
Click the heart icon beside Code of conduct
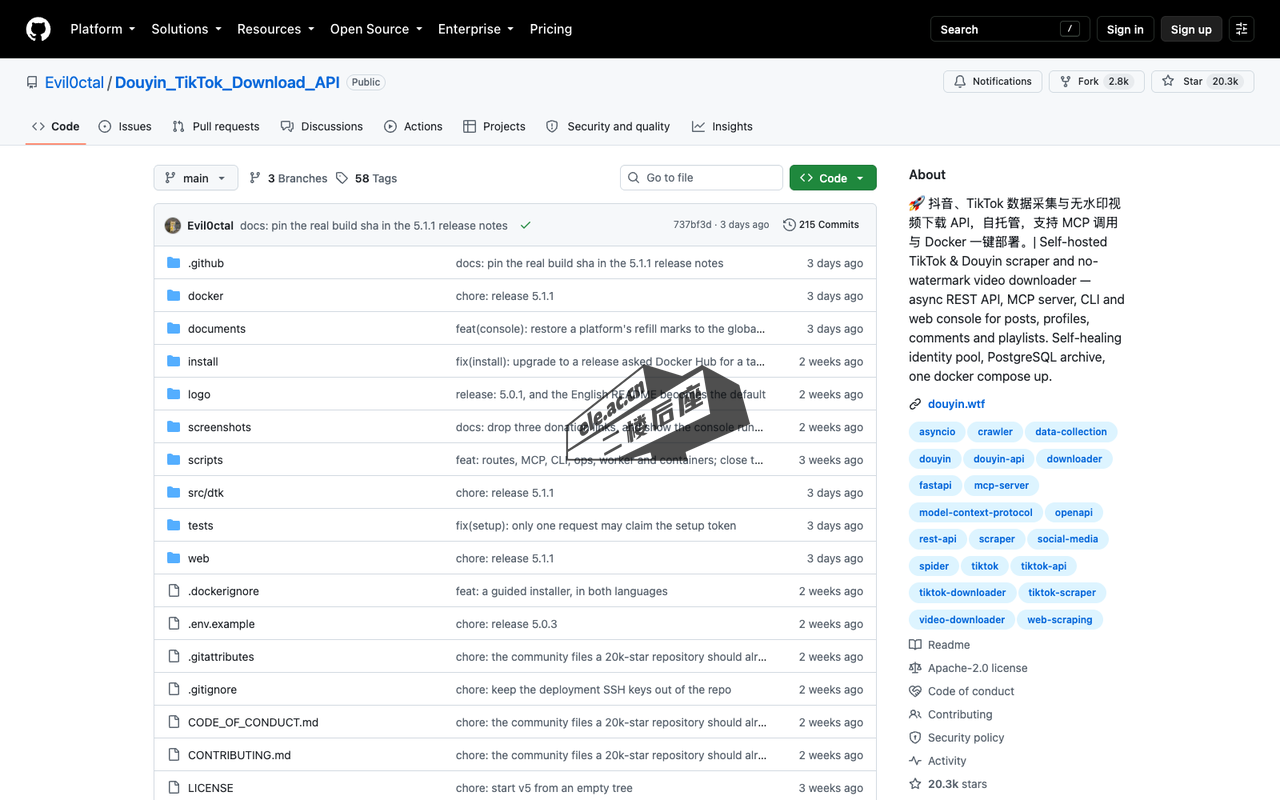(915, 691)
